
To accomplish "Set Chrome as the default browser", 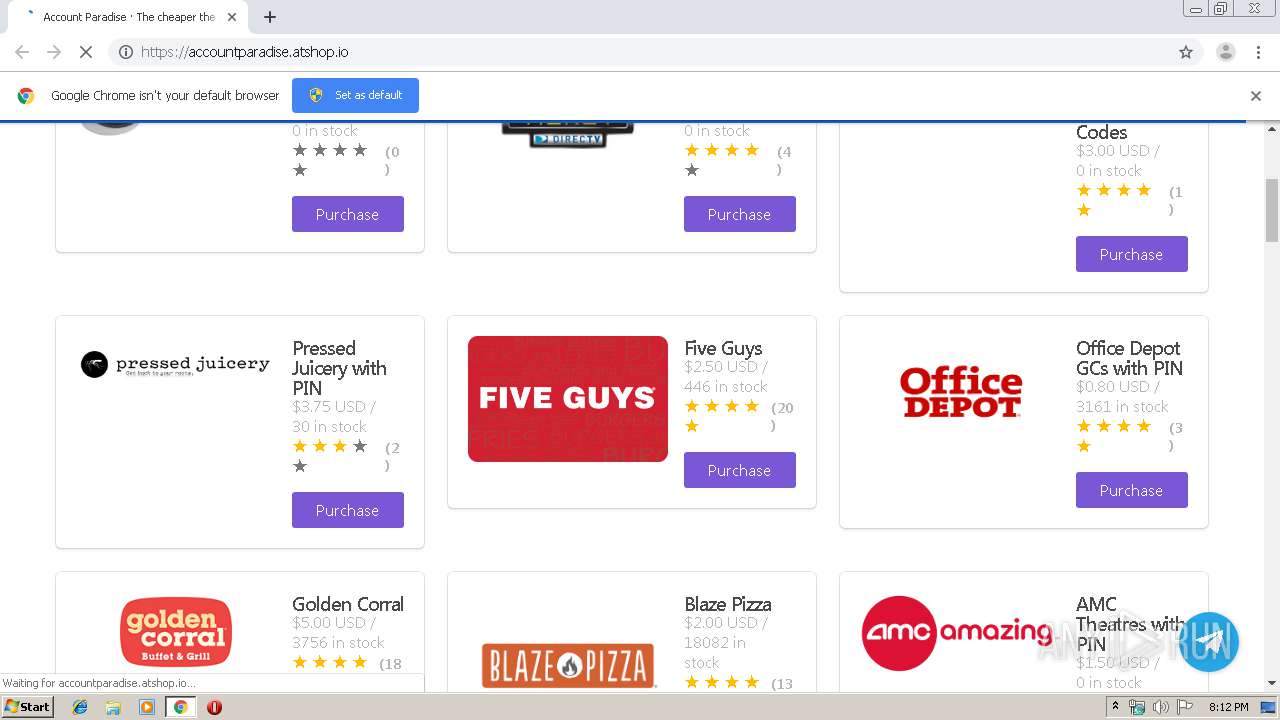I will click(355, 95).
